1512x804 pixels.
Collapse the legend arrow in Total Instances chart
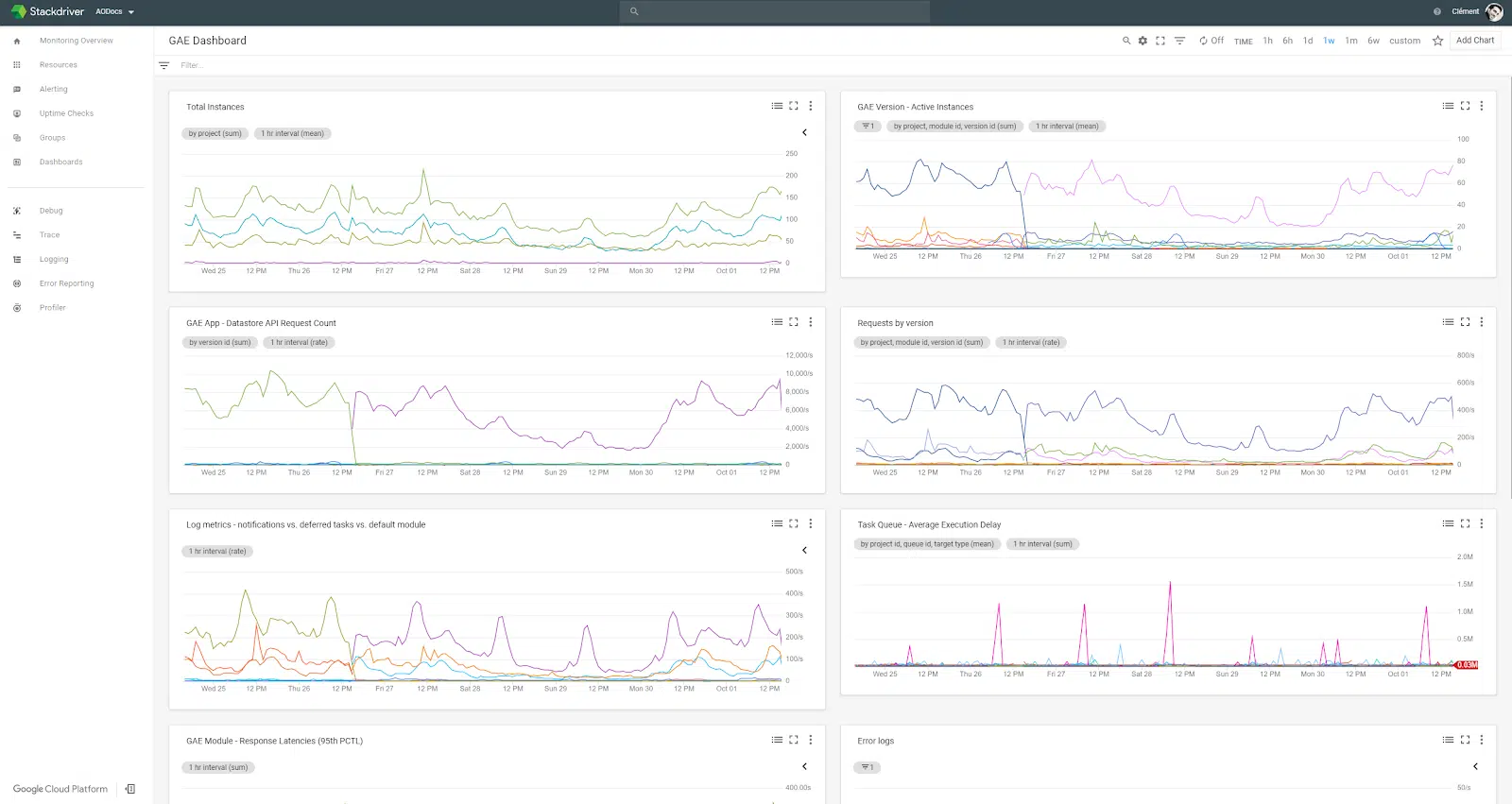pyautogui.click(x=804, y=133)
